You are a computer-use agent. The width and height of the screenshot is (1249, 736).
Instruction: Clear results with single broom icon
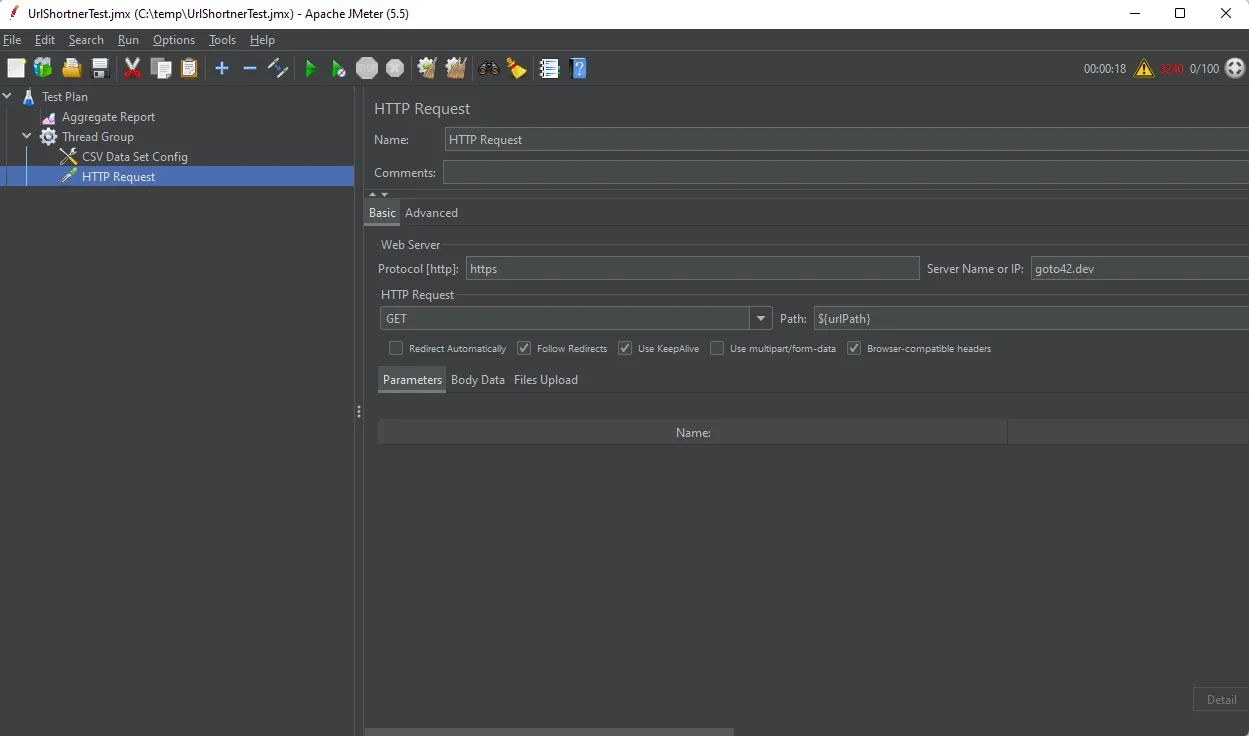(427, 68)
